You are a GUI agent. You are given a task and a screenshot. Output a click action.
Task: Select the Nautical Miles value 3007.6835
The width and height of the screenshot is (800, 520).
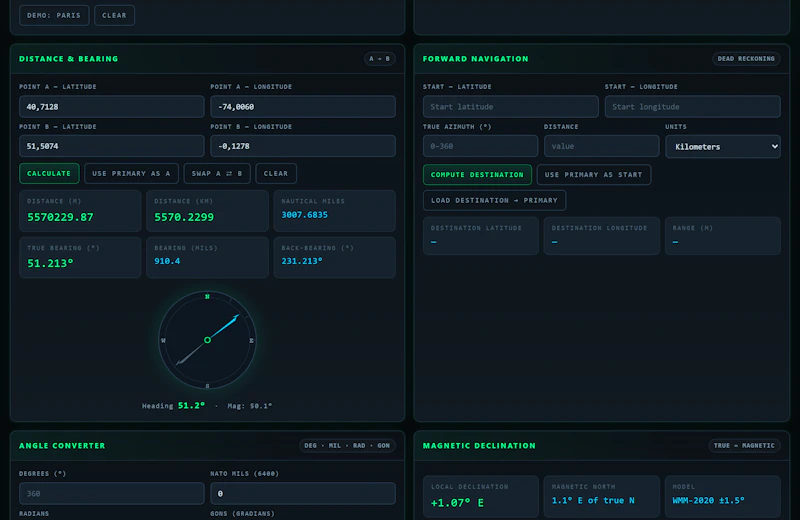(305, 215)
